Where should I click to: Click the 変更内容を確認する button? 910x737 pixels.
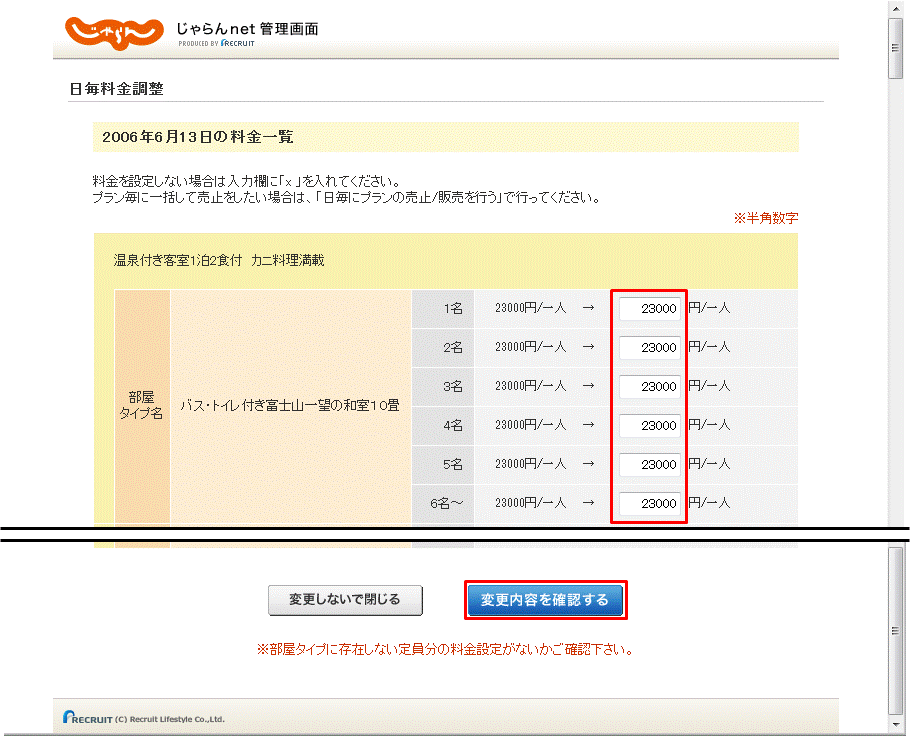point(545,600)
